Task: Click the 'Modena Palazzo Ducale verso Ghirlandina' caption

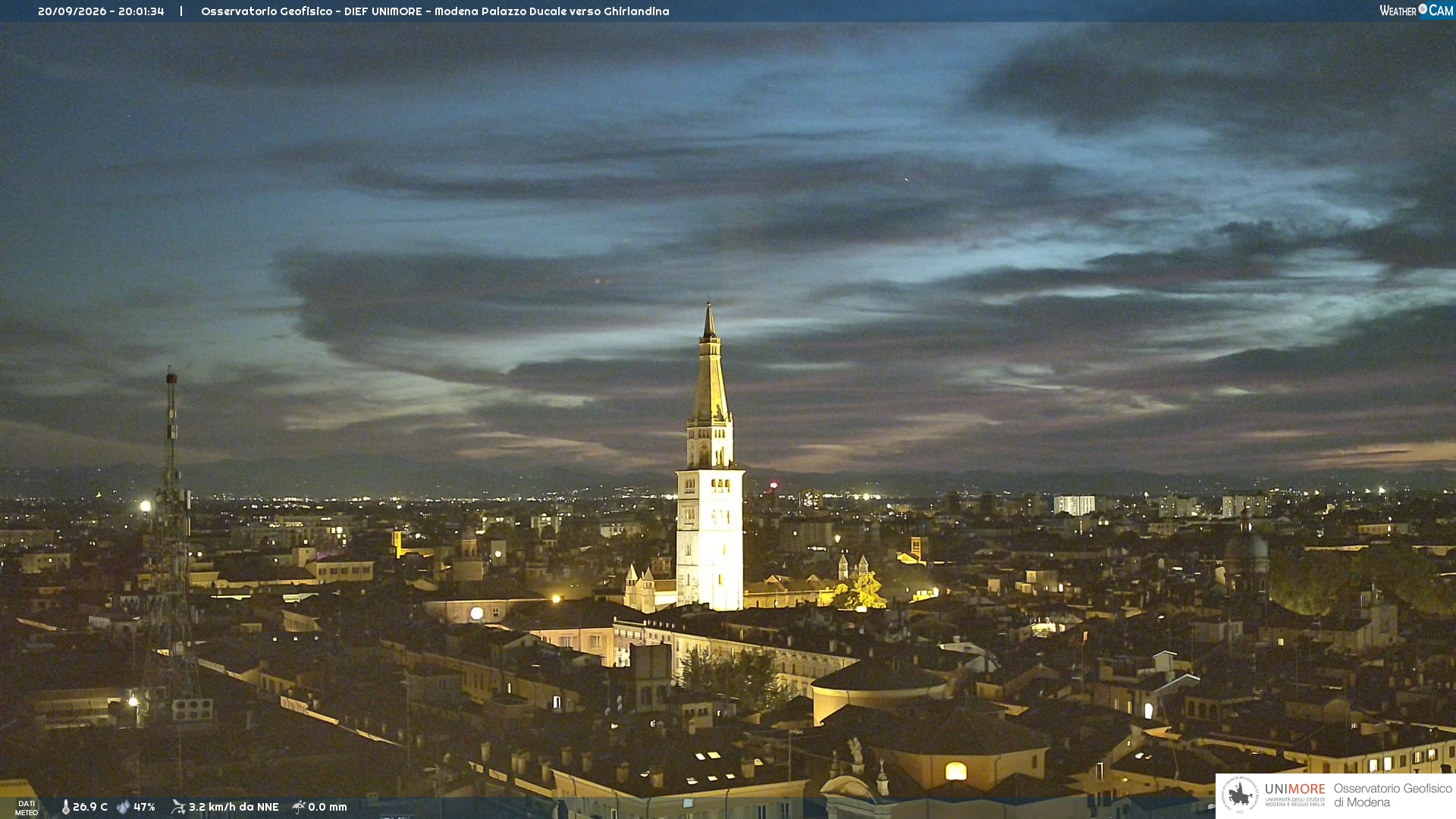Action: (552, 11)
